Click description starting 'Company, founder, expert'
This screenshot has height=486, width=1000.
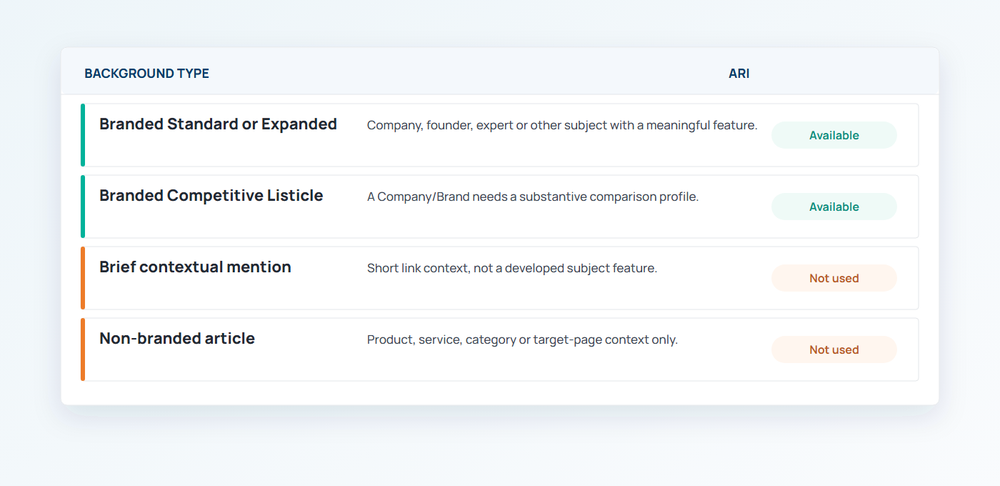coord(562,126)
